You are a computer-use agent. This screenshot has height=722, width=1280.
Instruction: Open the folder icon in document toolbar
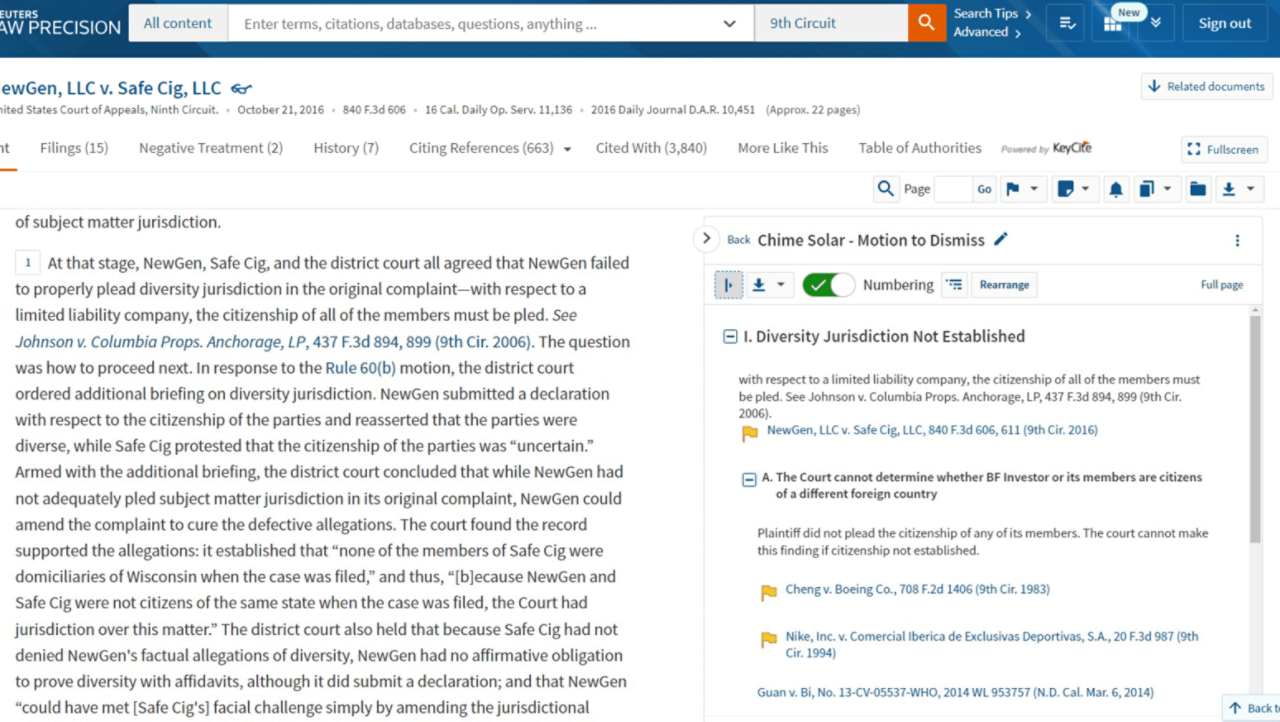coord(1197,189)
